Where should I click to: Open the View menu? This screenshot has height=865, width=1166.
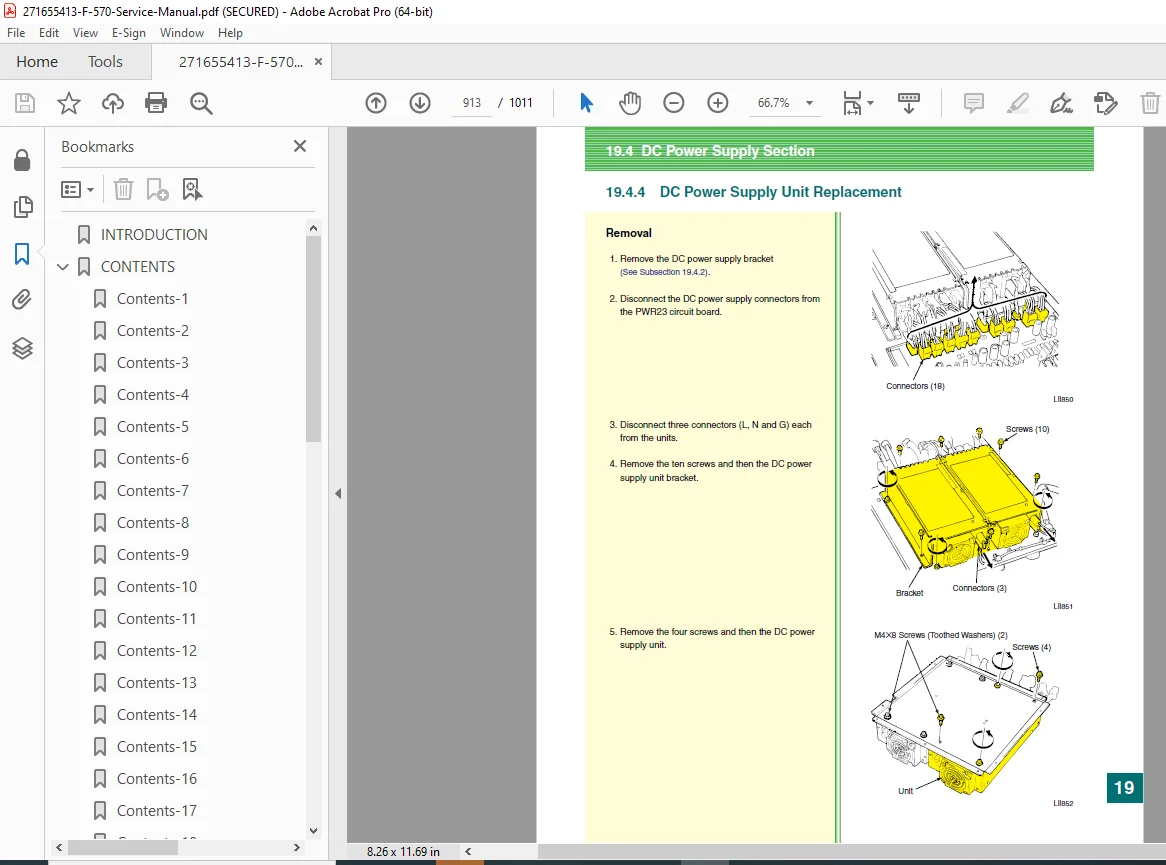click(86, 33)
